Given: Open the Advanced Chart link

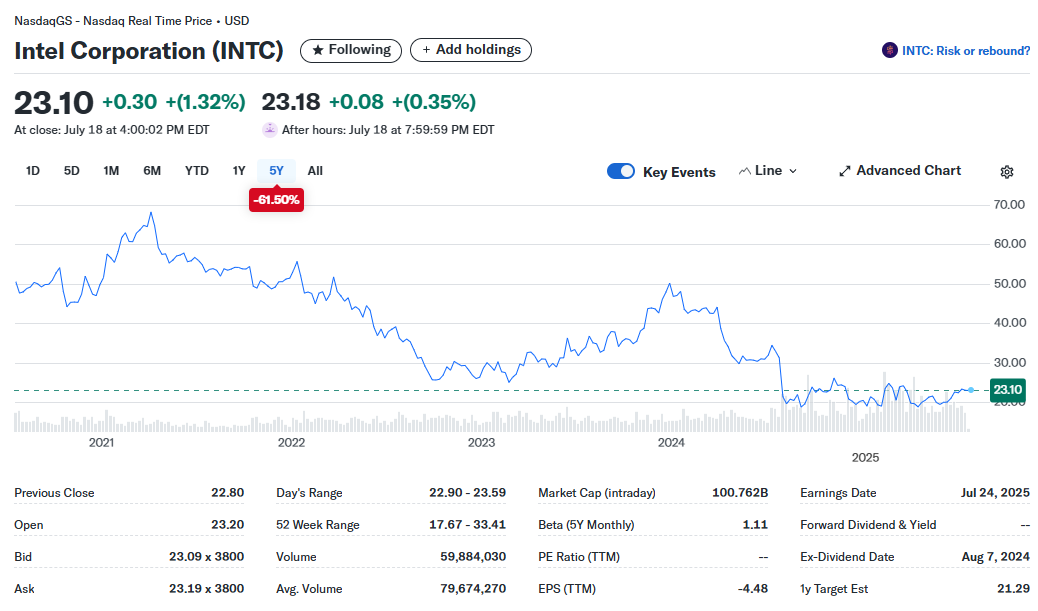Looking at the screenshot, I should [x=900, y=171].
